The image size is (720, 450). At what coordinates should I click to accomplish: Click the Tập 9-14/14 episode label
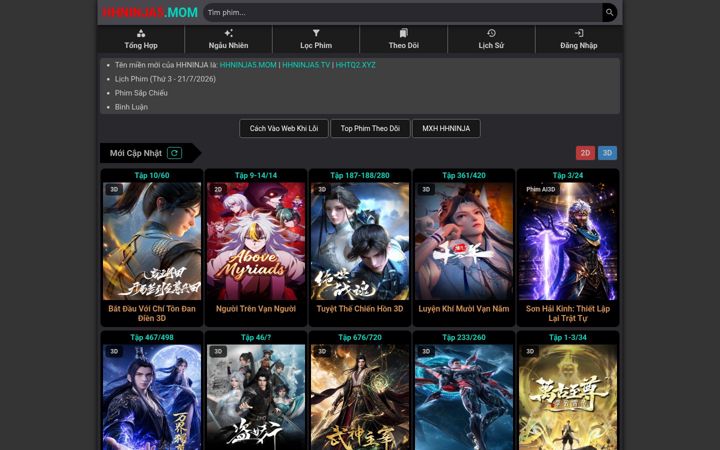[256, 175]
